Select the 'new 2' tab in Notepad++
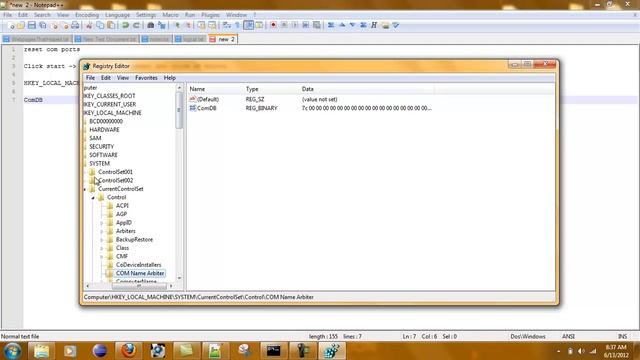Image resolution: width=640 pixels, height=360 pixels. point(222,39)
